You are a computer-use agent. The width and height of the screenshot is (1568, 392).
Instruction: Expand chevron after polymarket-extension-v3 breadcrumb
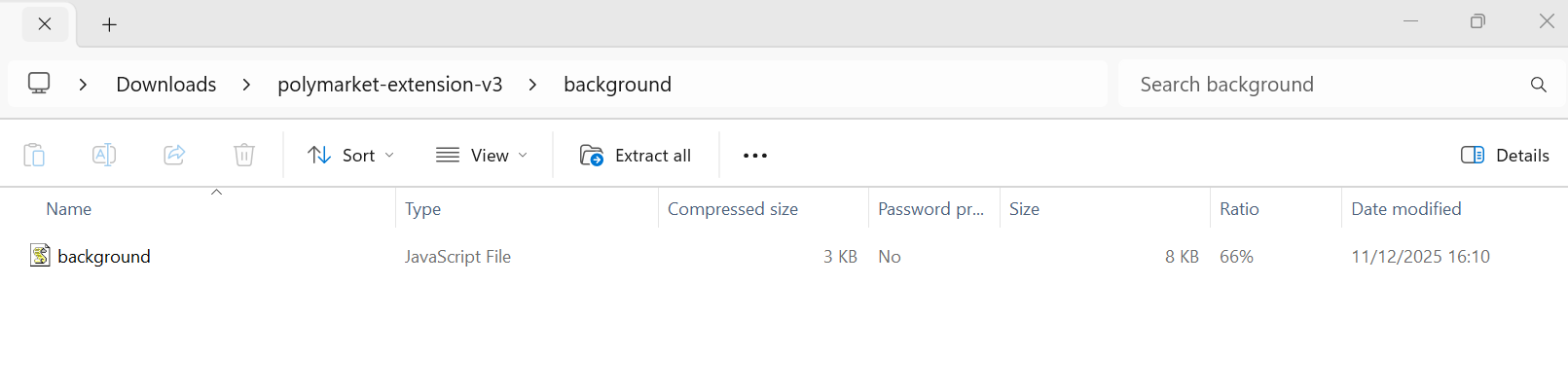[532, 85]
